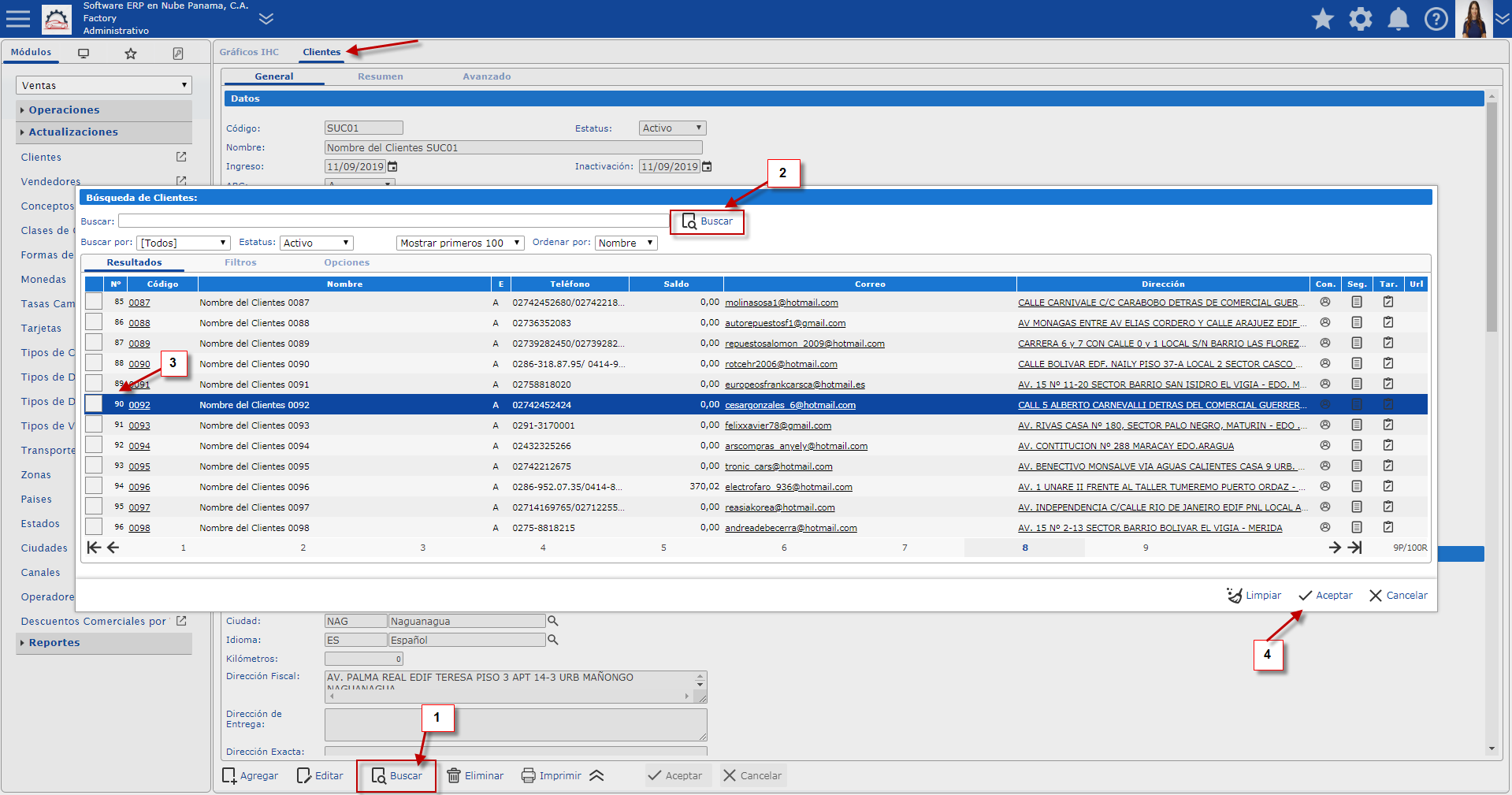
Task: Check the box for client 0087 row
Action: click(94, 302)
